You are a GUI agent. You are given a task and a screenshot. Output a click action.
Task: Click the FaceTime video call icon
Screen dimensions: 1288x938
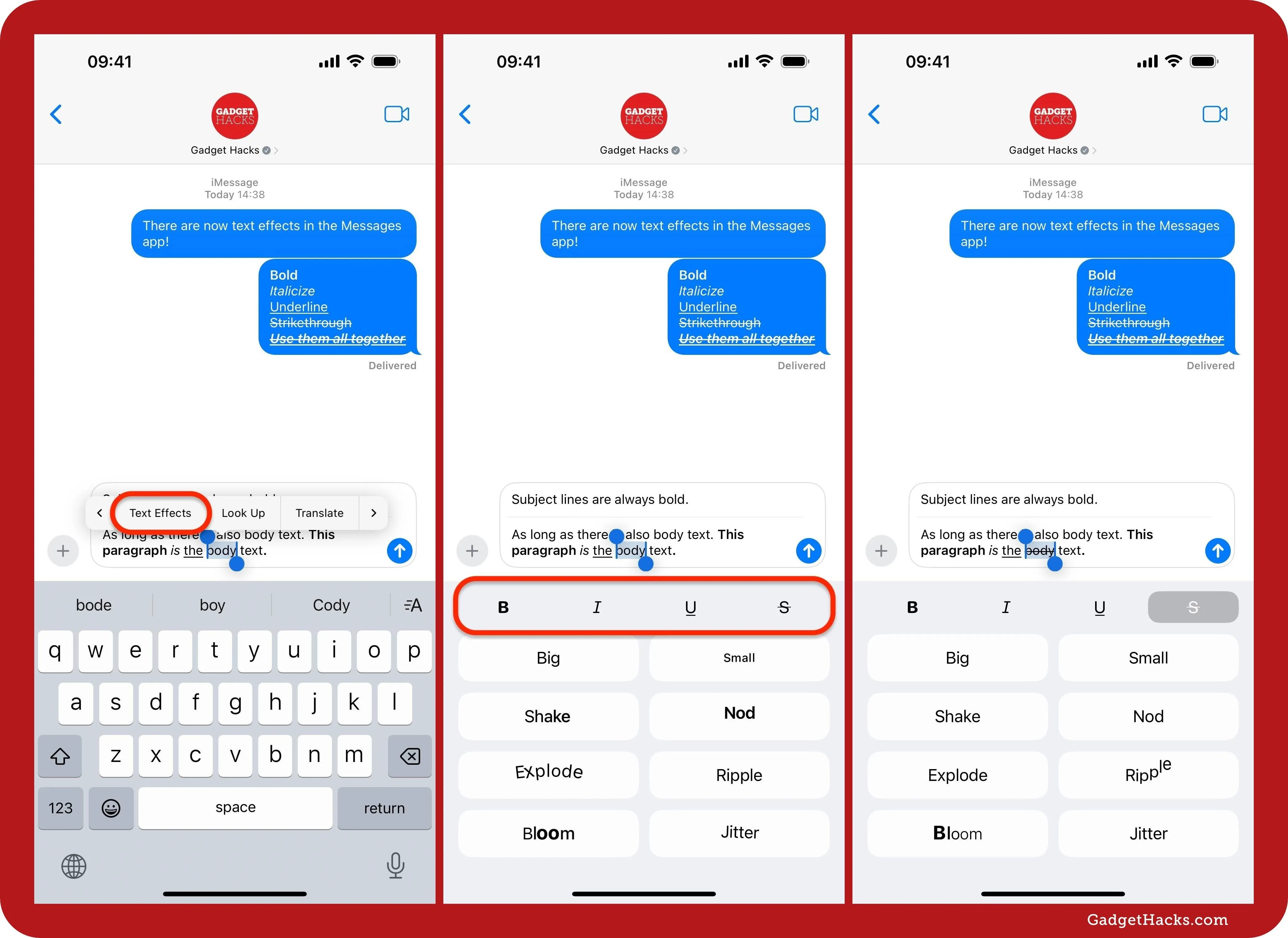[x=397, y=113]
